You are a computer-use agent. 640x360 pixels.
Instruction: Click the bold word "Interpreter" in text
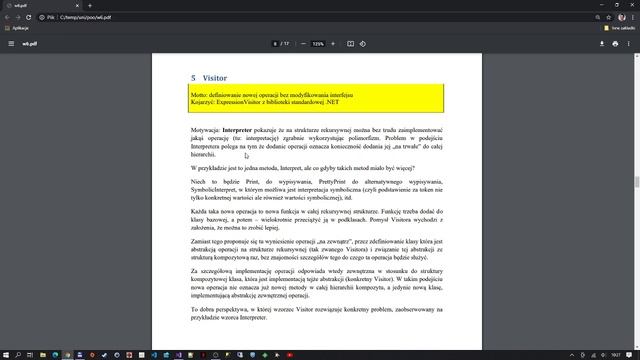237,130
